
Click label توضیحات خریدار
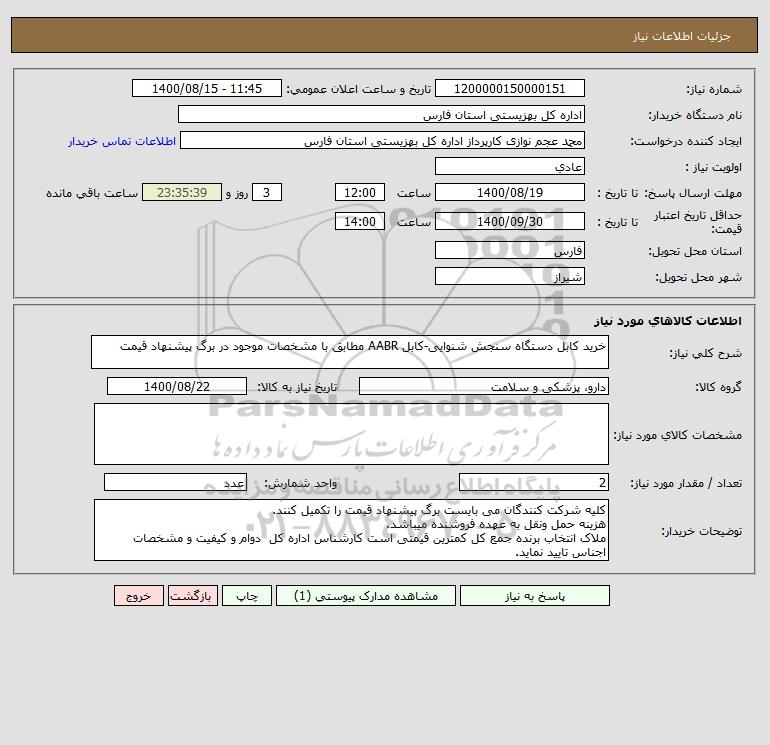coord(702,532)
